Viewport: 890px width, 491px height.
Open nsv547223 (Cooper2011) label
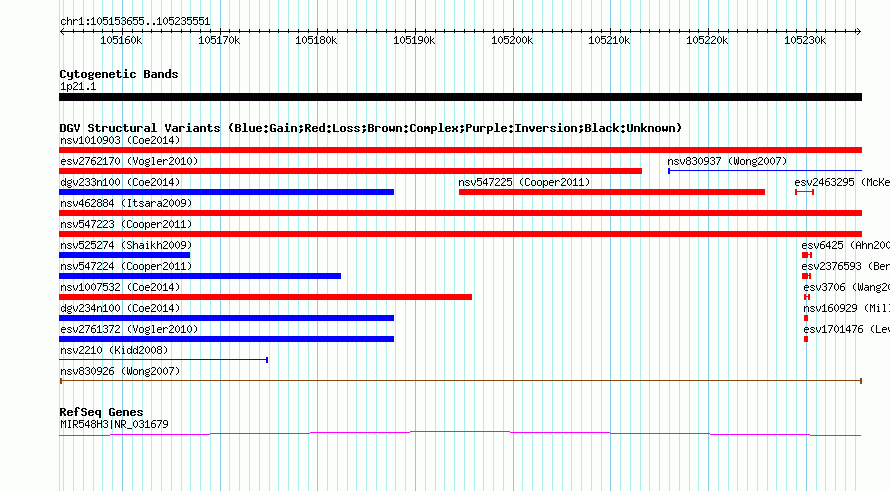point(126,224)
